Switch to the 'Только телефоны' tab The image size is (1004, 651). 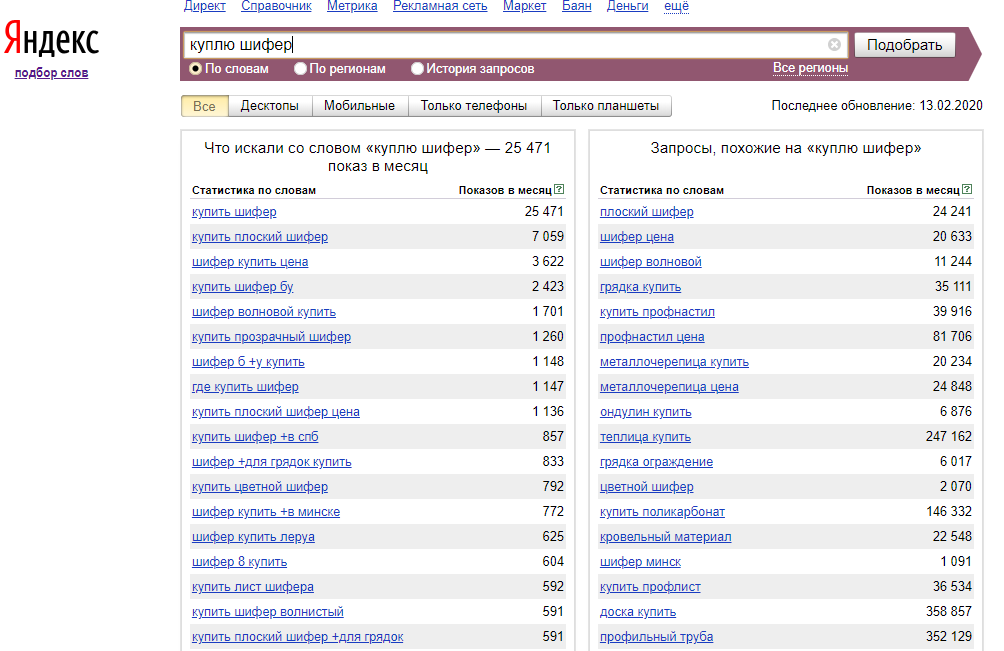coord(474,106)
